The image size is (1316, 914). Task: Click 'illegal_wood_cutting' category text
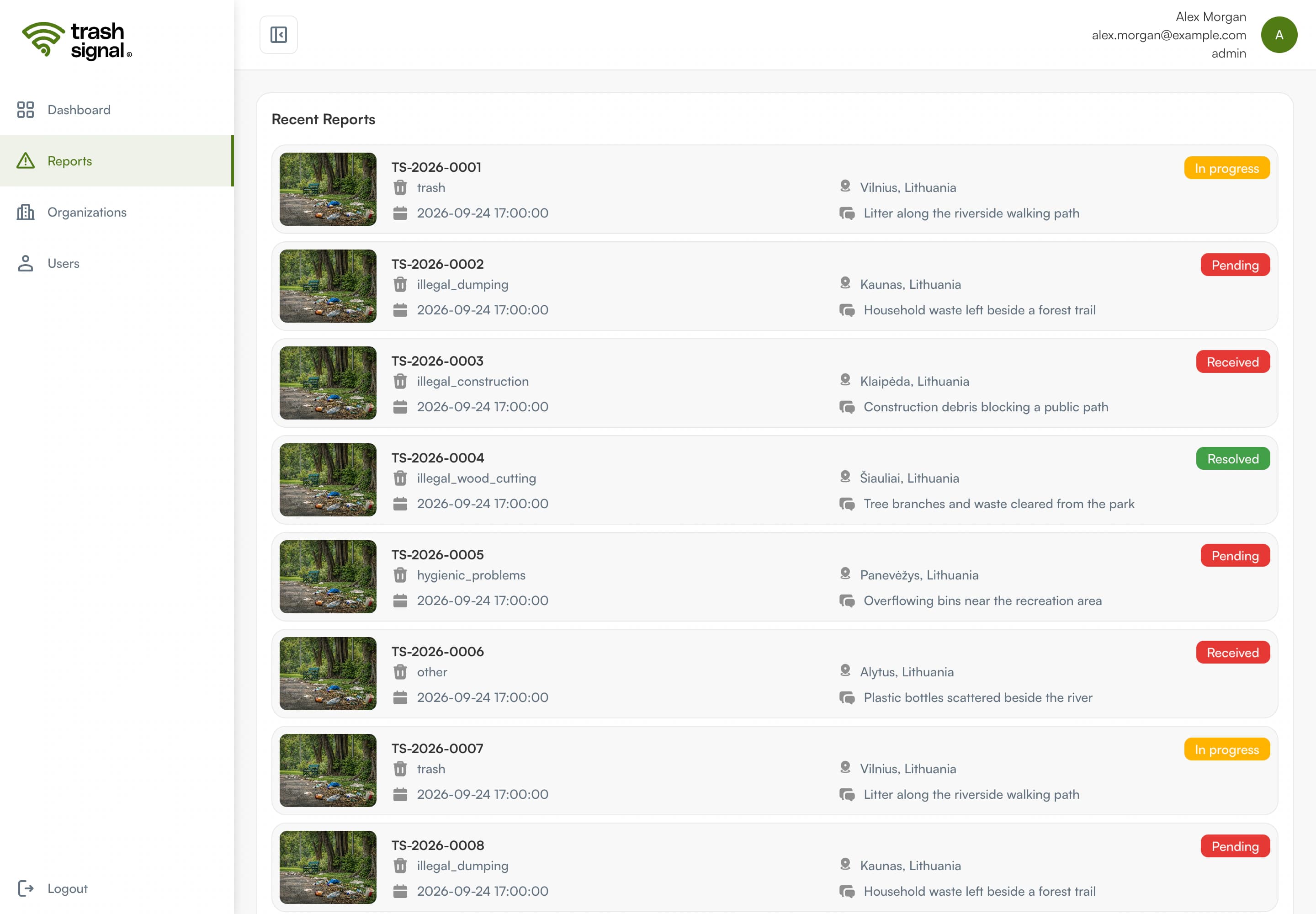476,478
